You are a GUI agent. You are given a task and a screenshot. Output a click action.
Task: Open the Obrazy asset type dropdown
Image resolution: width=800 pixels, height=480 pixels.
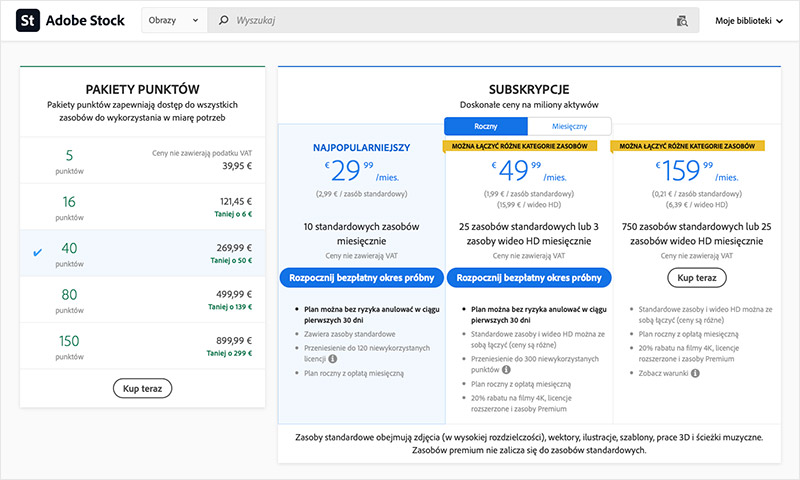pyautogui.click(x=174, y=20)
